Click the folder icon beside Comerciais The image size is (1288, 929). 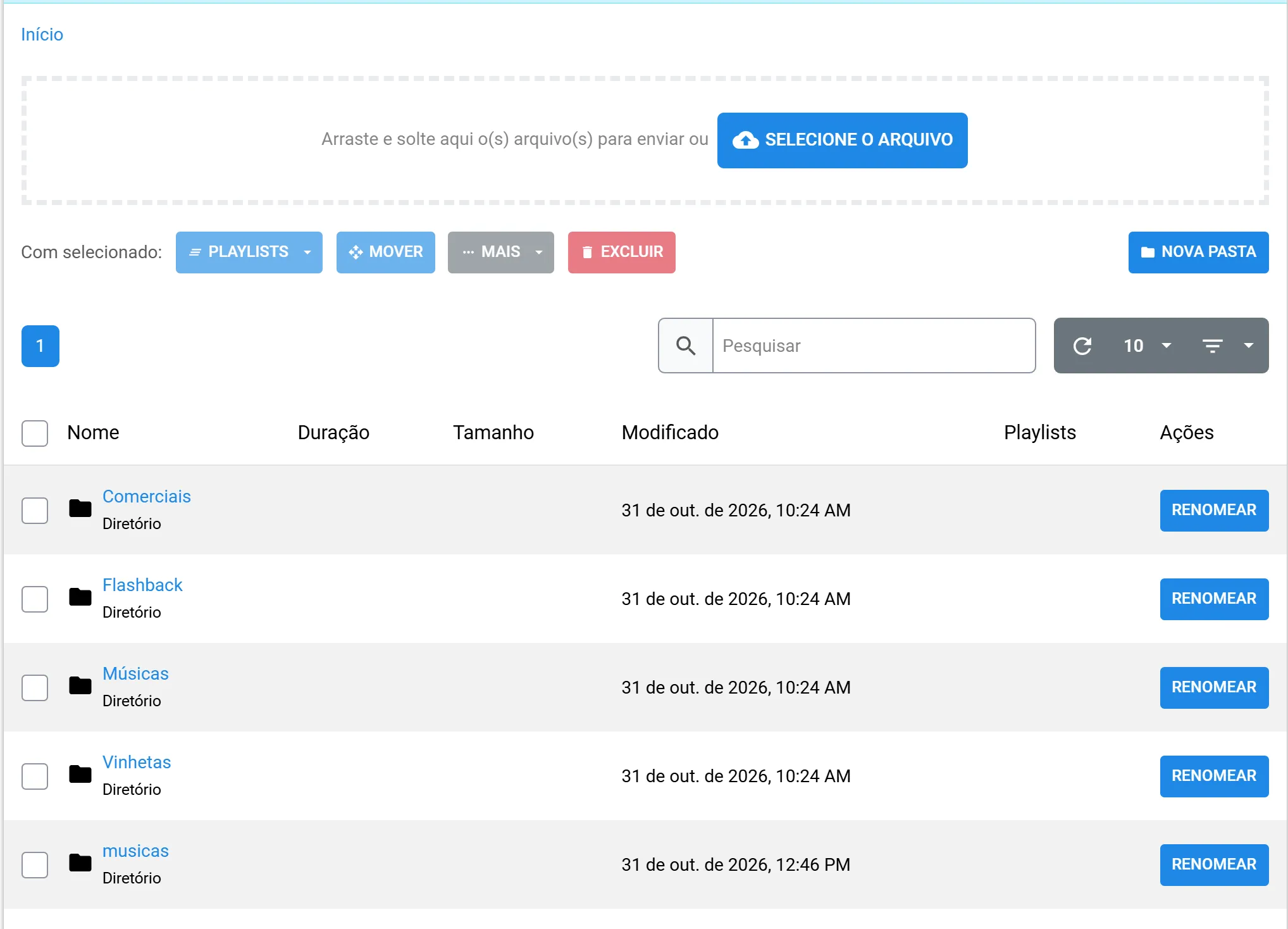coord(80,508)
